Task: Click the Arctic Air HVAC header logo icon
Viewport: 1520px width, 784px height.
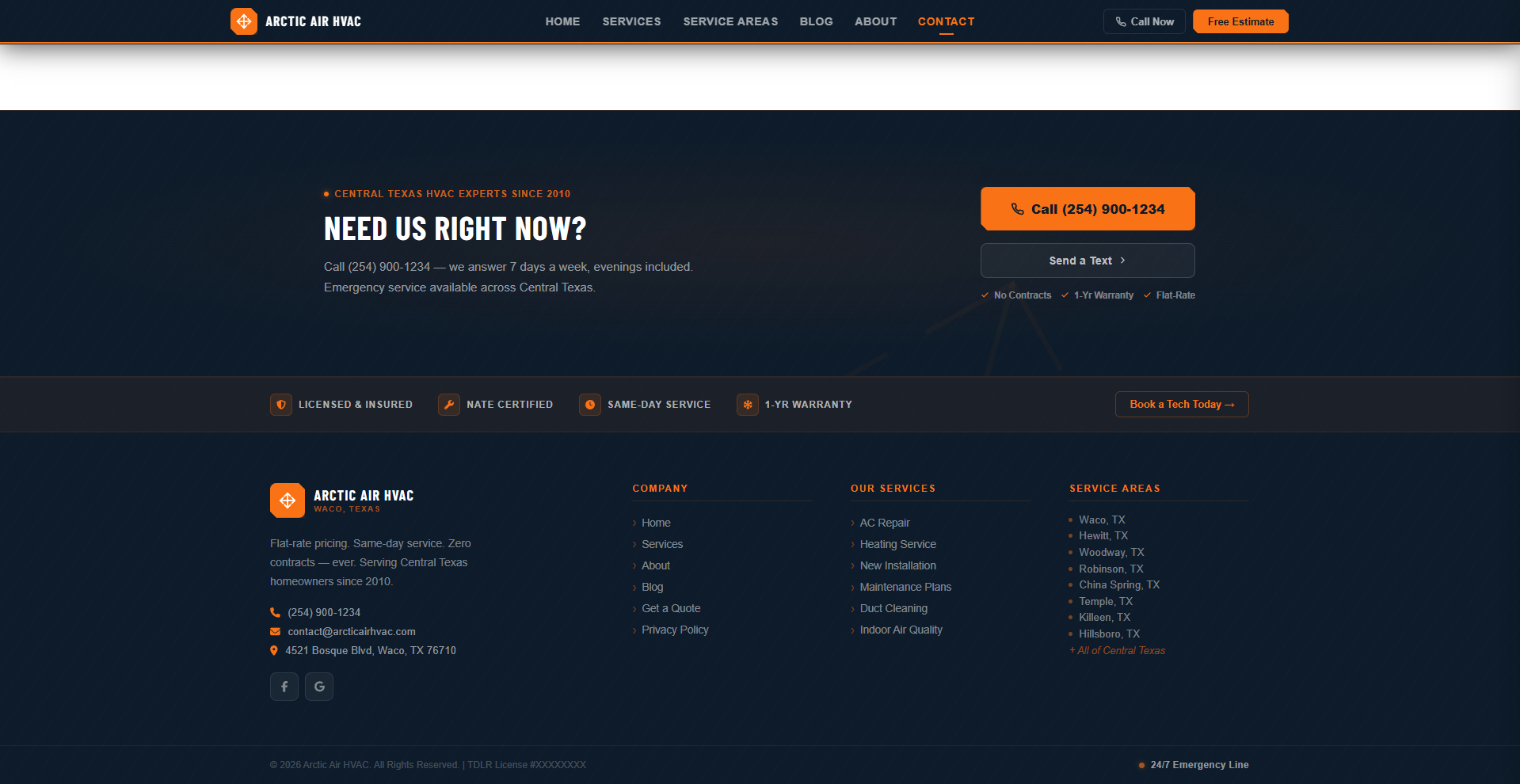Action: coord(244,21)
